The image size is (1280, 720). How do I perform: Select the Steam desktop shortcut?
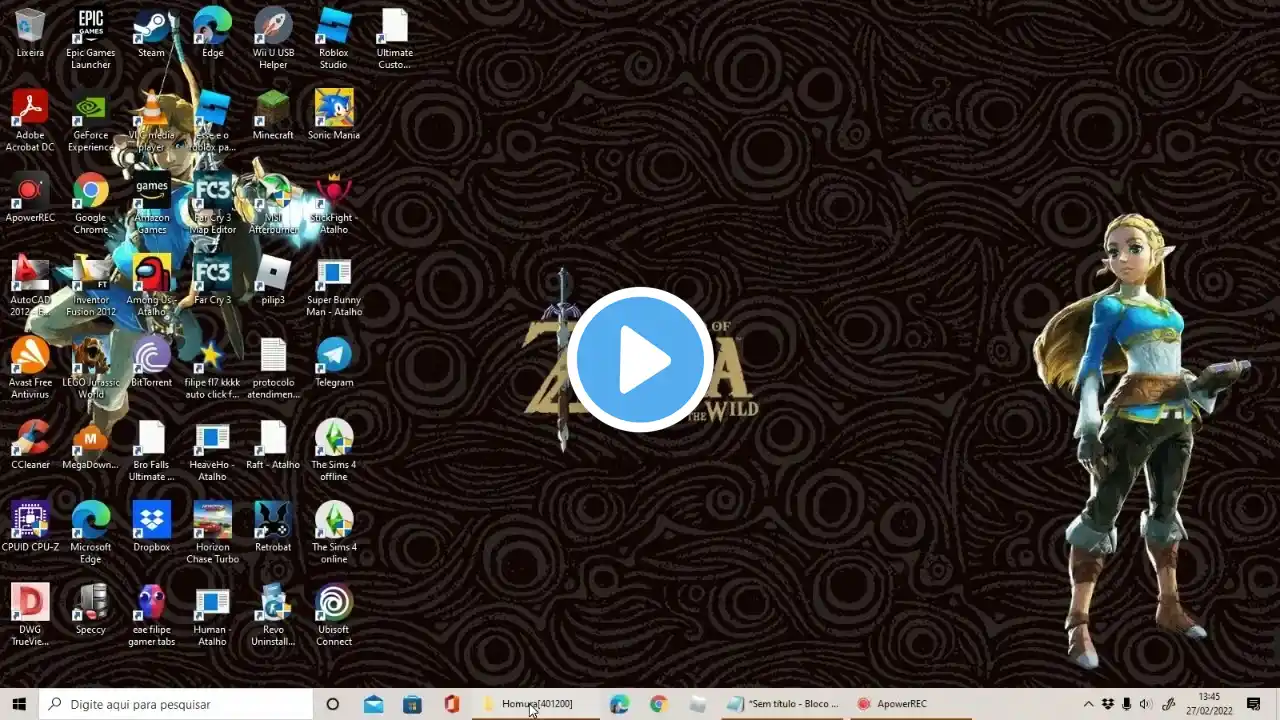pyautogui.click(x=151, y=33)
